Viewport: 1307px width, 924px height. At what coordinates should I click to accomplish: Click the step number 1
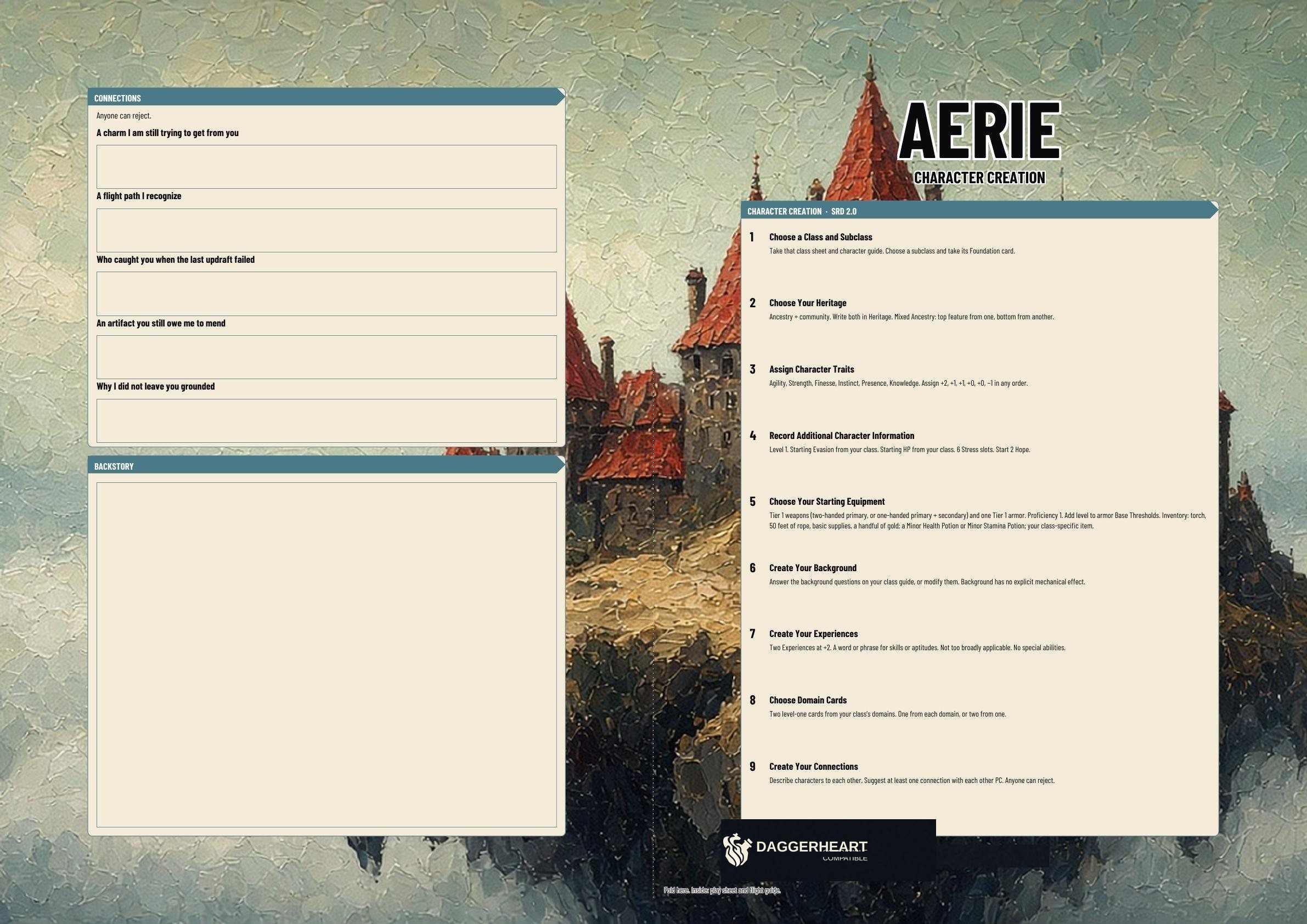click(x=752, y=237)
